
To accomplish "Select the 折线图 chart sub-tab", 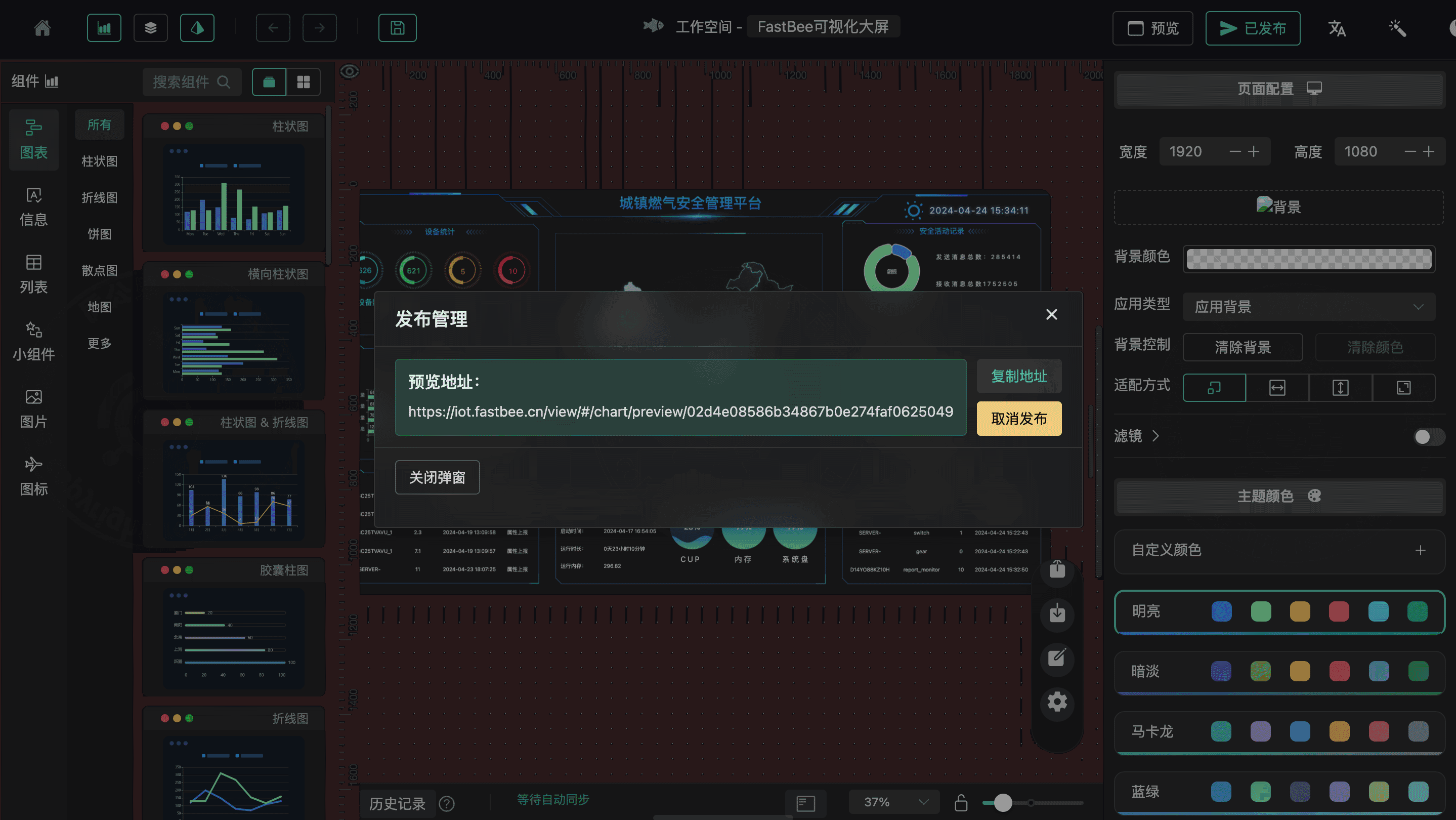I will click(100, 197).
